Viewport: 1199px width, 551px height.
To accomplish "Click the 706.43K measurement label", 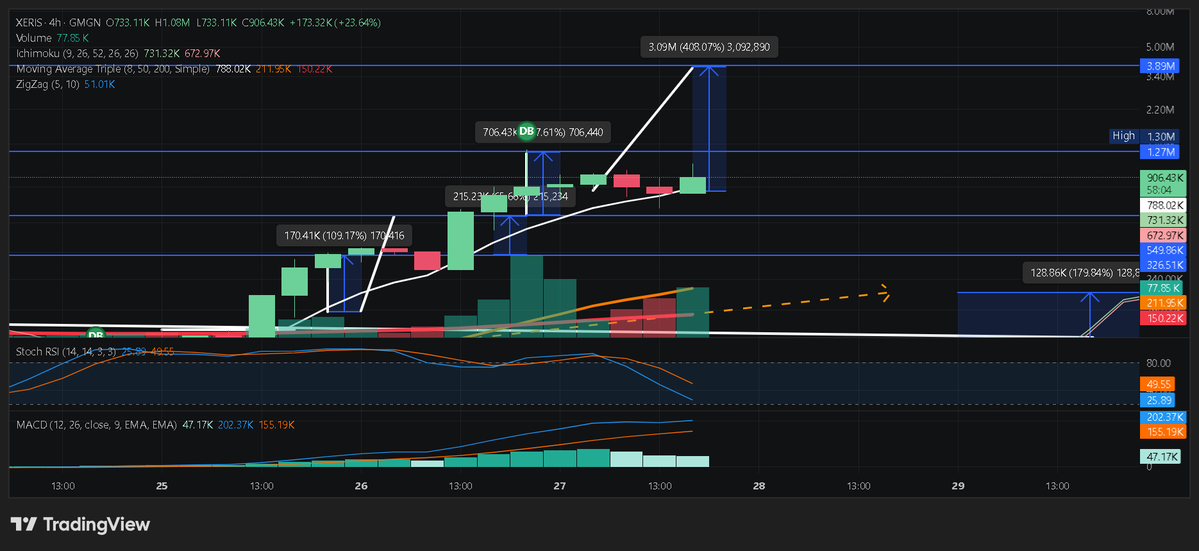I will 543,132.
